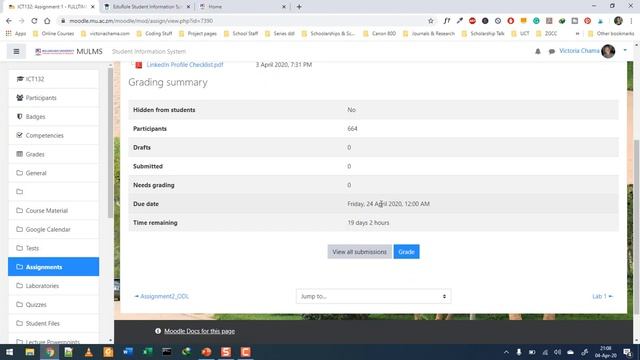Open General section in sidebar
This screenshot has height=360, width=640.
pos(53,173)
